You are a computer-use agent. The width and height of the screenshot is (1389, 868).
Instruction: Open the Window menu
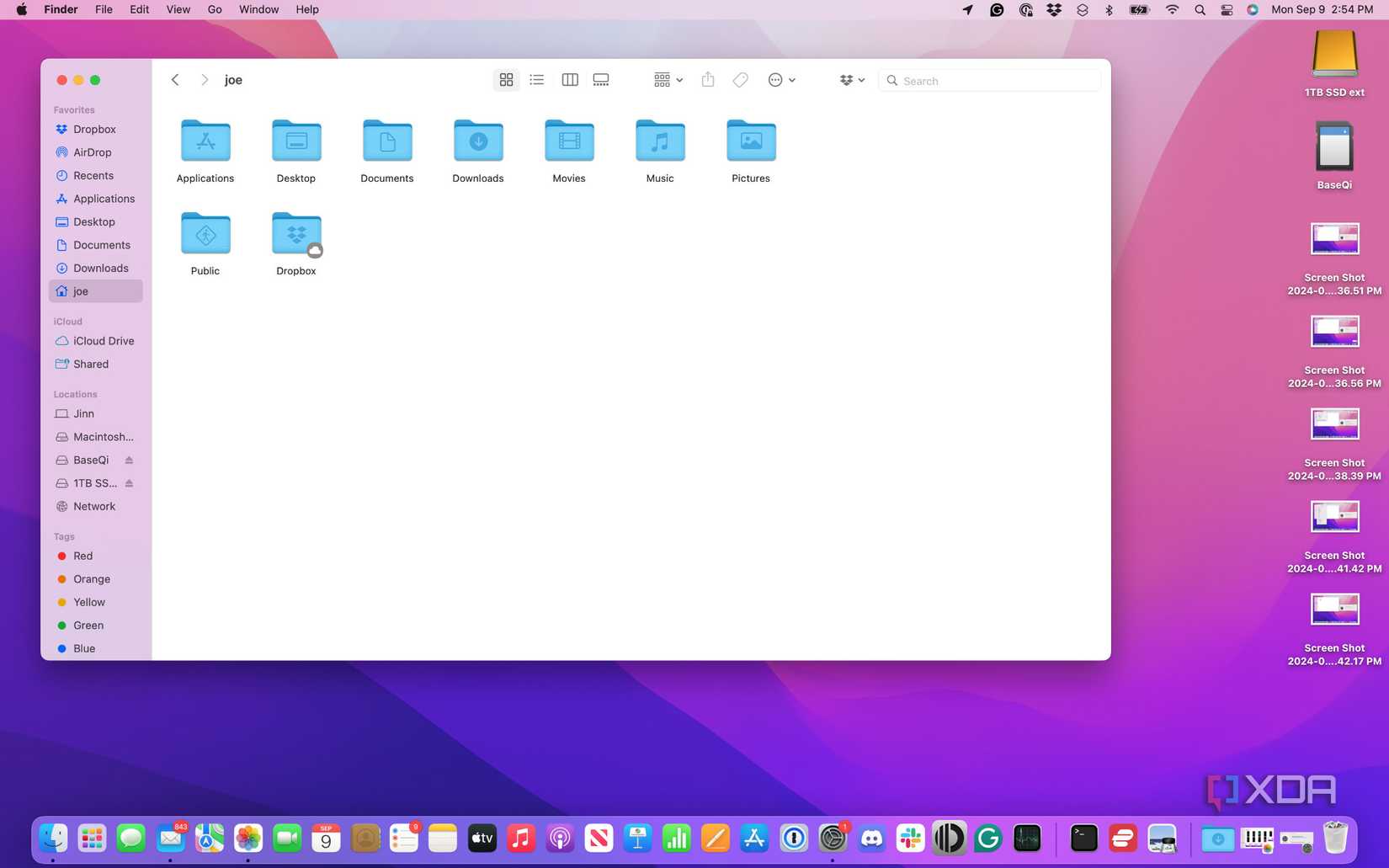(258, 9)
